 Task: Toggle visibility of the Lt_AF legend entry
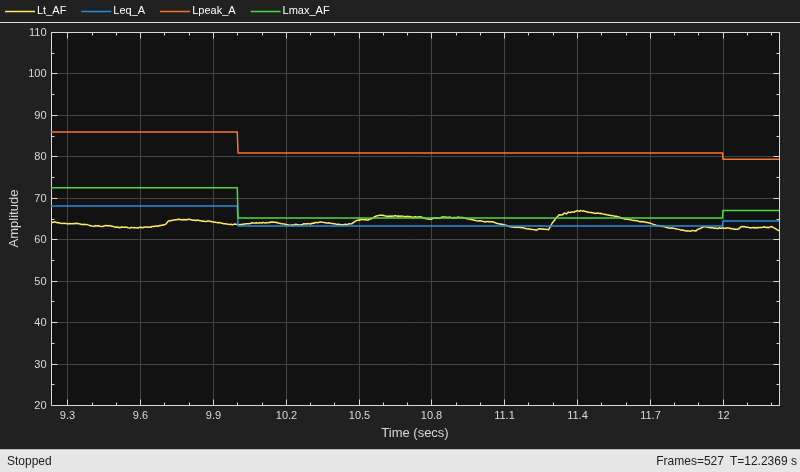52,10
